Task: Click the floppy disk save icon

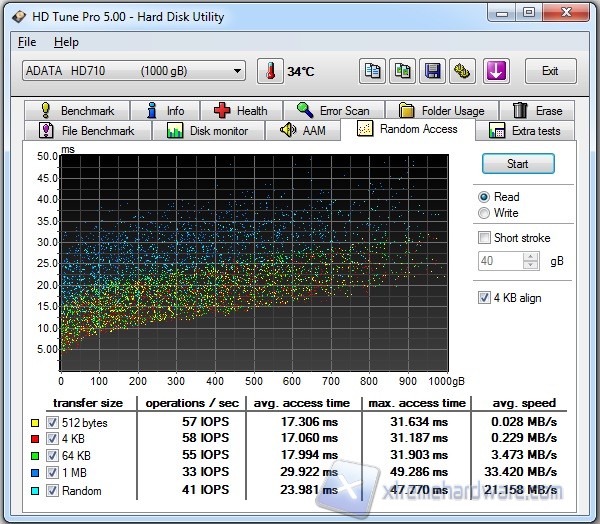Action: click(433, 71)
